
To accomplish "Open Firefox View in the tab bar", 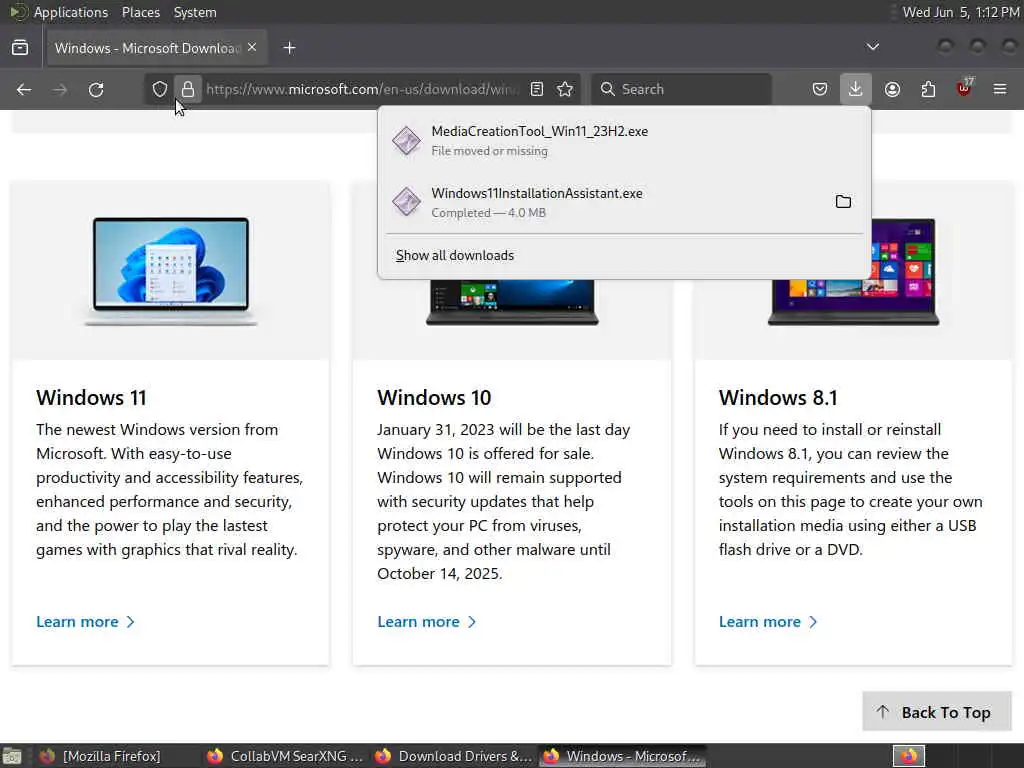I will pyautogui.click(x=20, y=48).
